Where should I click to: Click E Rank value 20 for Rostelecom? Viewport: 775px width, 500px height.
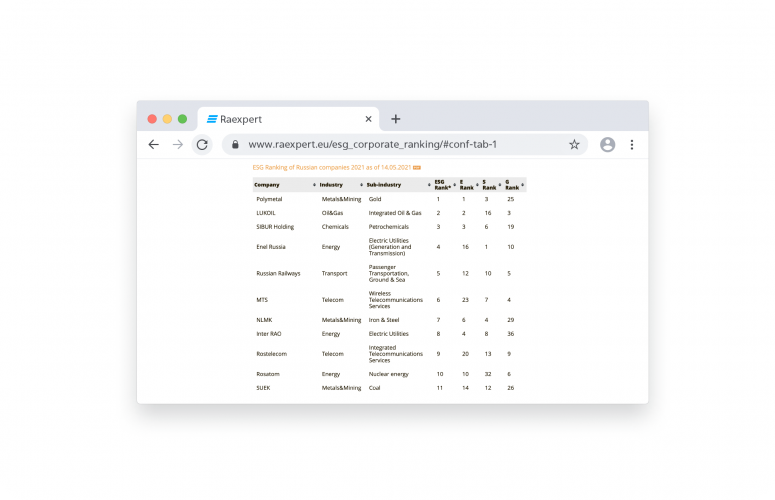click(465, 354)
